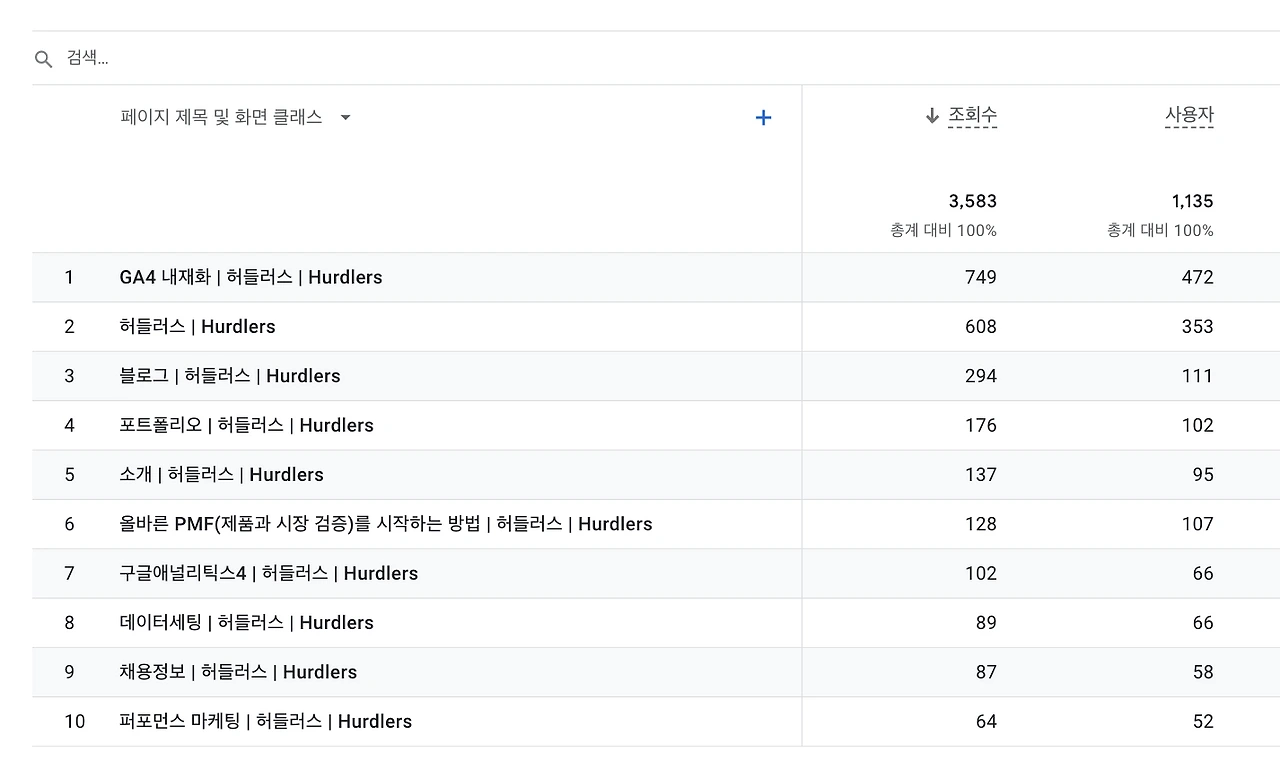Sort by the 조회수 column header
1280x761 pixels.
click(973, 116)
